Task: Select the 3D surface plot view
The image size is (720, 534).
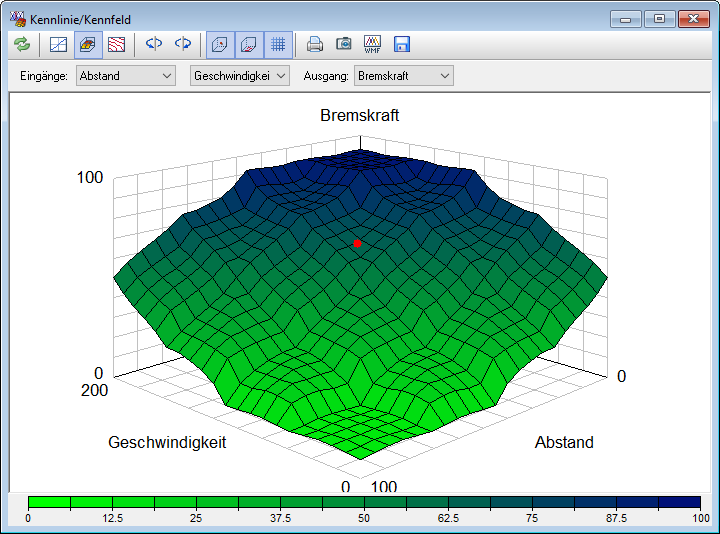Action: (88, 45)
